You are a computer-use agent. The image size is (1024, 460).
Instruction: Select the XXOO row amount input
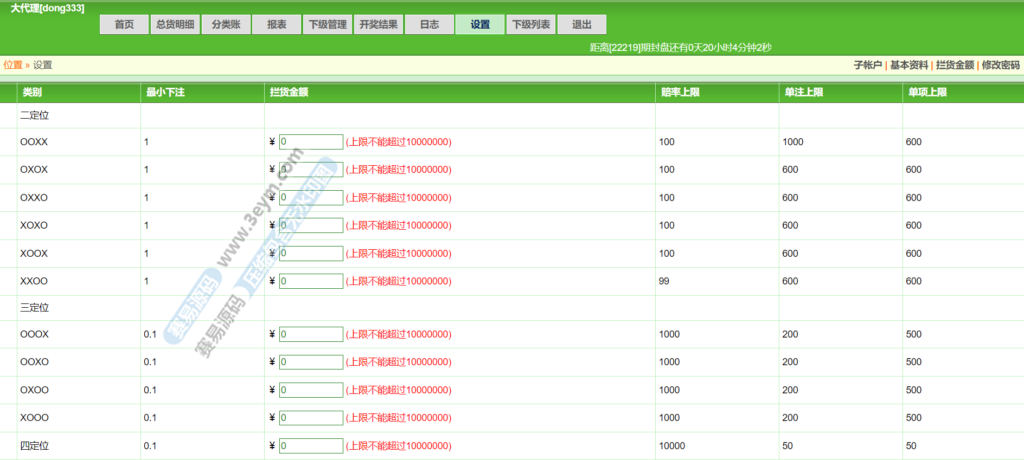[x=311, y=282]
